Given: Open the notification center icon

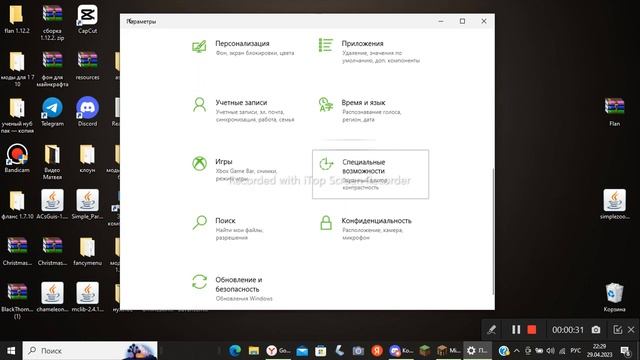Looking at the screenshot, I should click(625, 351).
